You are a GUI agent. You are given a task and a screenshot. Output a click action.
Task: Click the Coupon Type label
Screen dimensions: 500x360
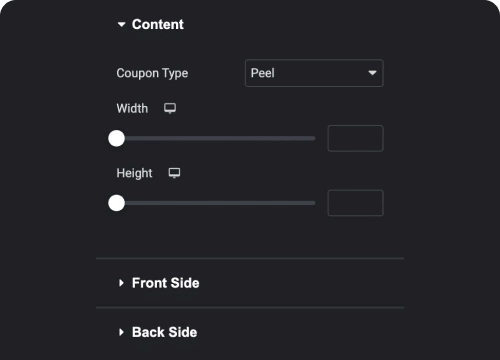tap(152, 73)
